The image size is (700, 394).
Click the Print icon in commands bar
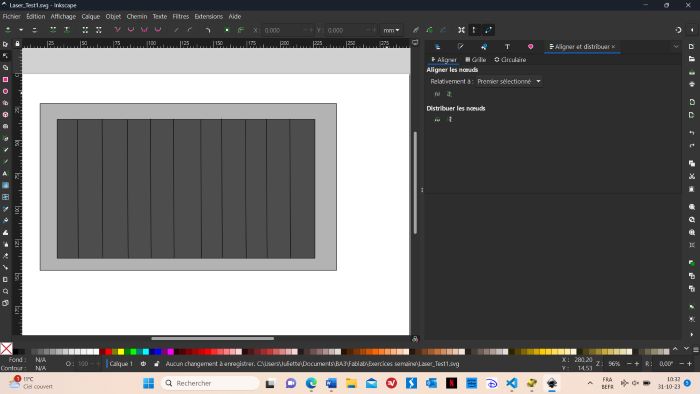click(692, 84)
